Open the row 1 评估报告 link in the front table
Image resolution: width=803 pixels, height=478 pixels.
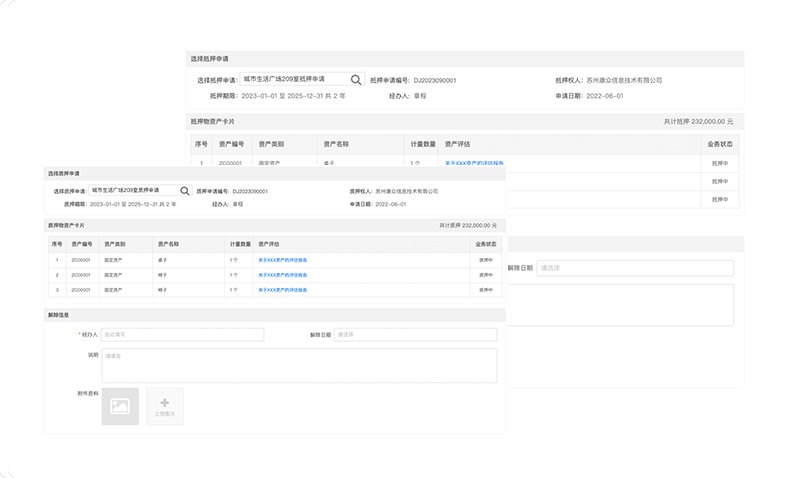click(283, 260)
